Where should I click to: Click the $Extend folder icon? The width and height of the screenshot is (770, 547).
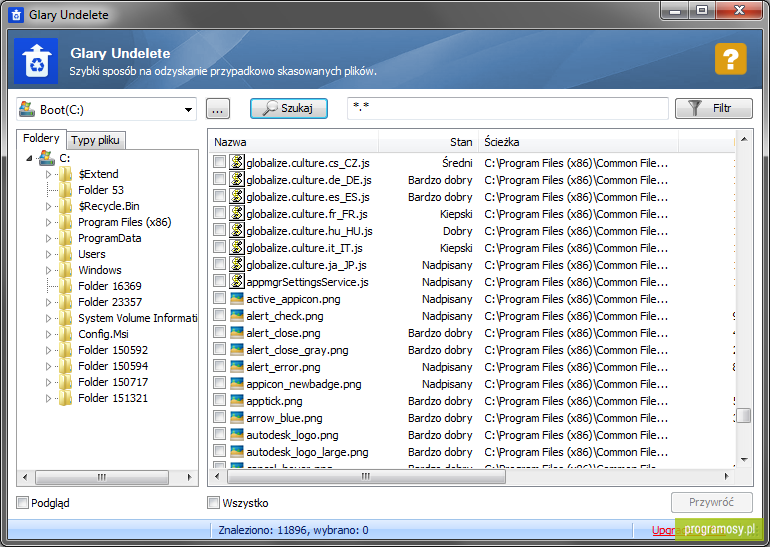65,174
